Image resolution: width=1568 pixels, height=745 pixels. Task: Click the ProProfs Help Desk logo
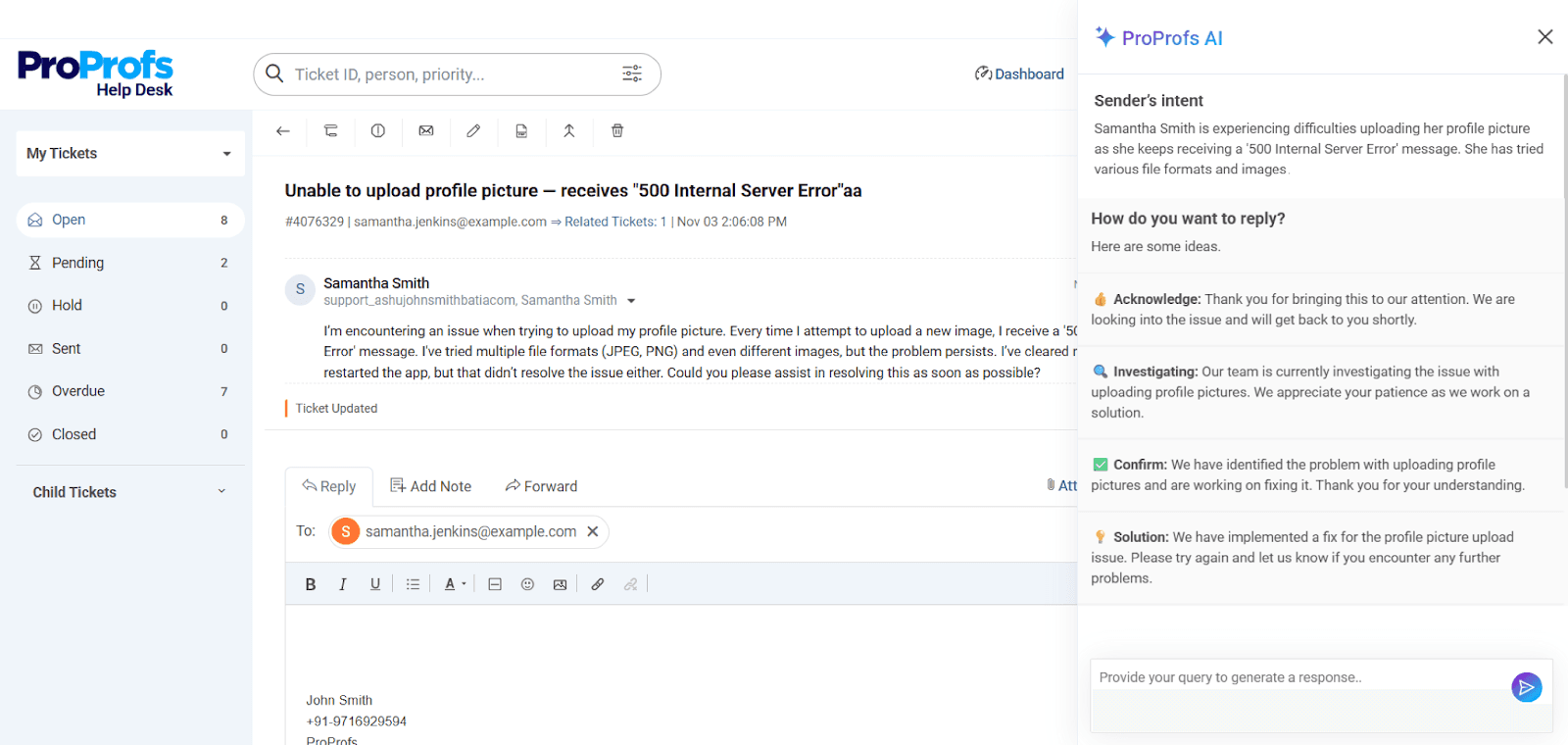pyautogui.click(x=95, y=74)
